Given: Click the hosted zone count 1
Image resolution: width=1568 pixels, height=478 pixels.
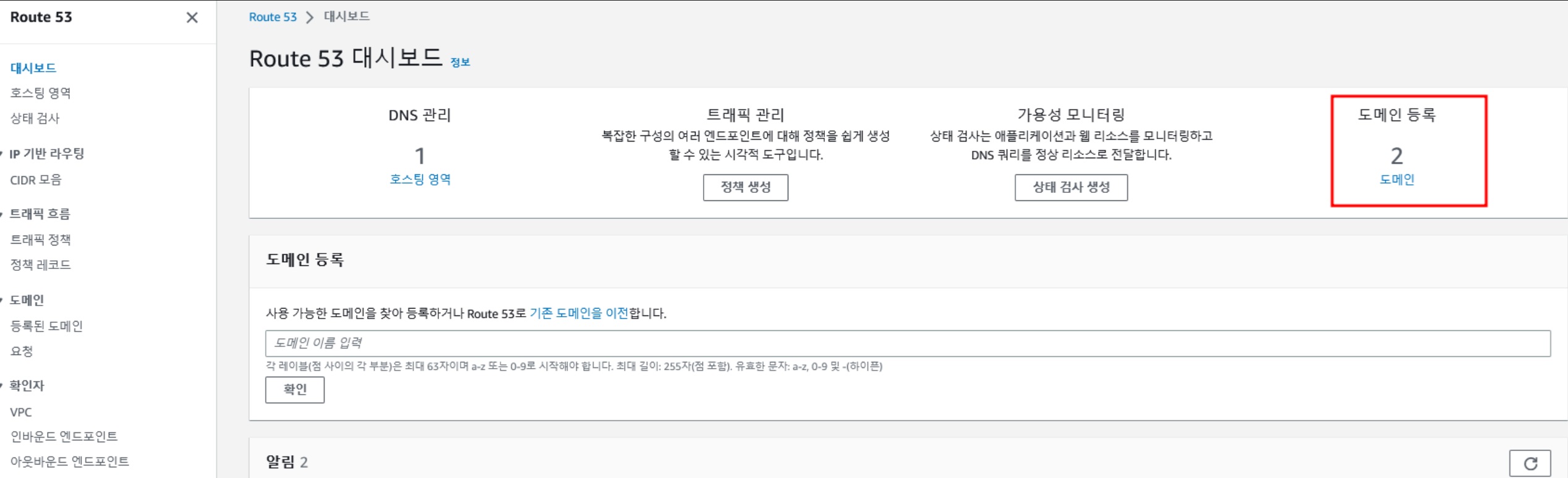Looking at the screenshot, I should coord(420,156).
